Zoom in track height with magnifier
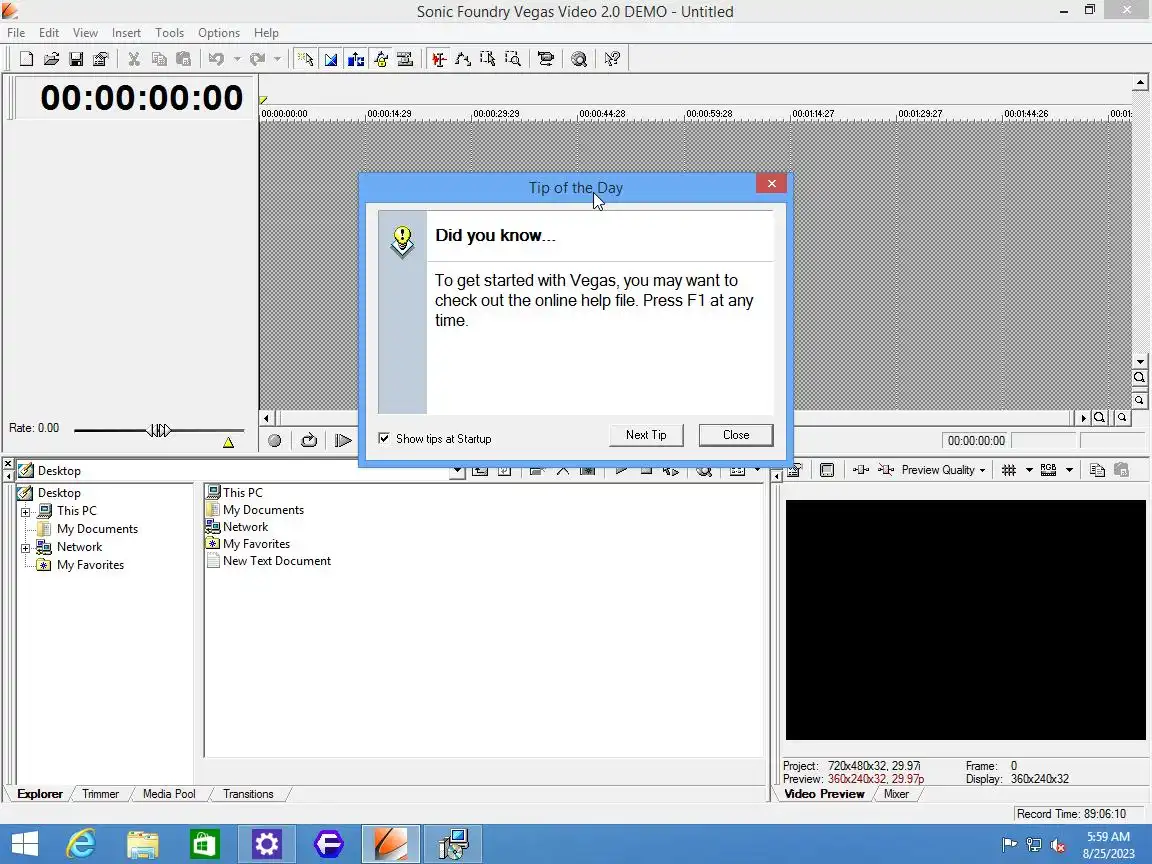 pos(1140,378)
